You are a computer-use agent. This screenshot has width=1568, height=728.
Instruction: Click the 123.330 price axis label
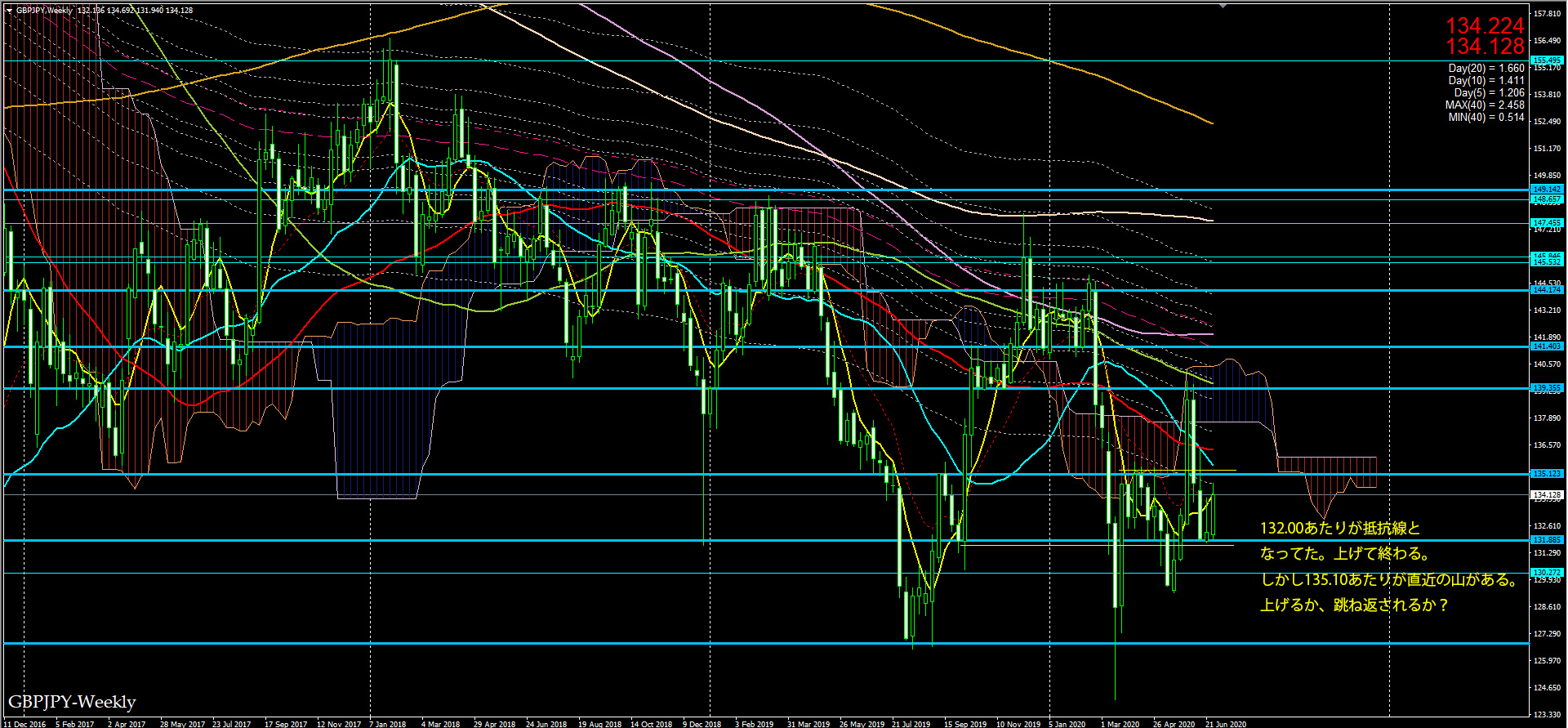1548,715
